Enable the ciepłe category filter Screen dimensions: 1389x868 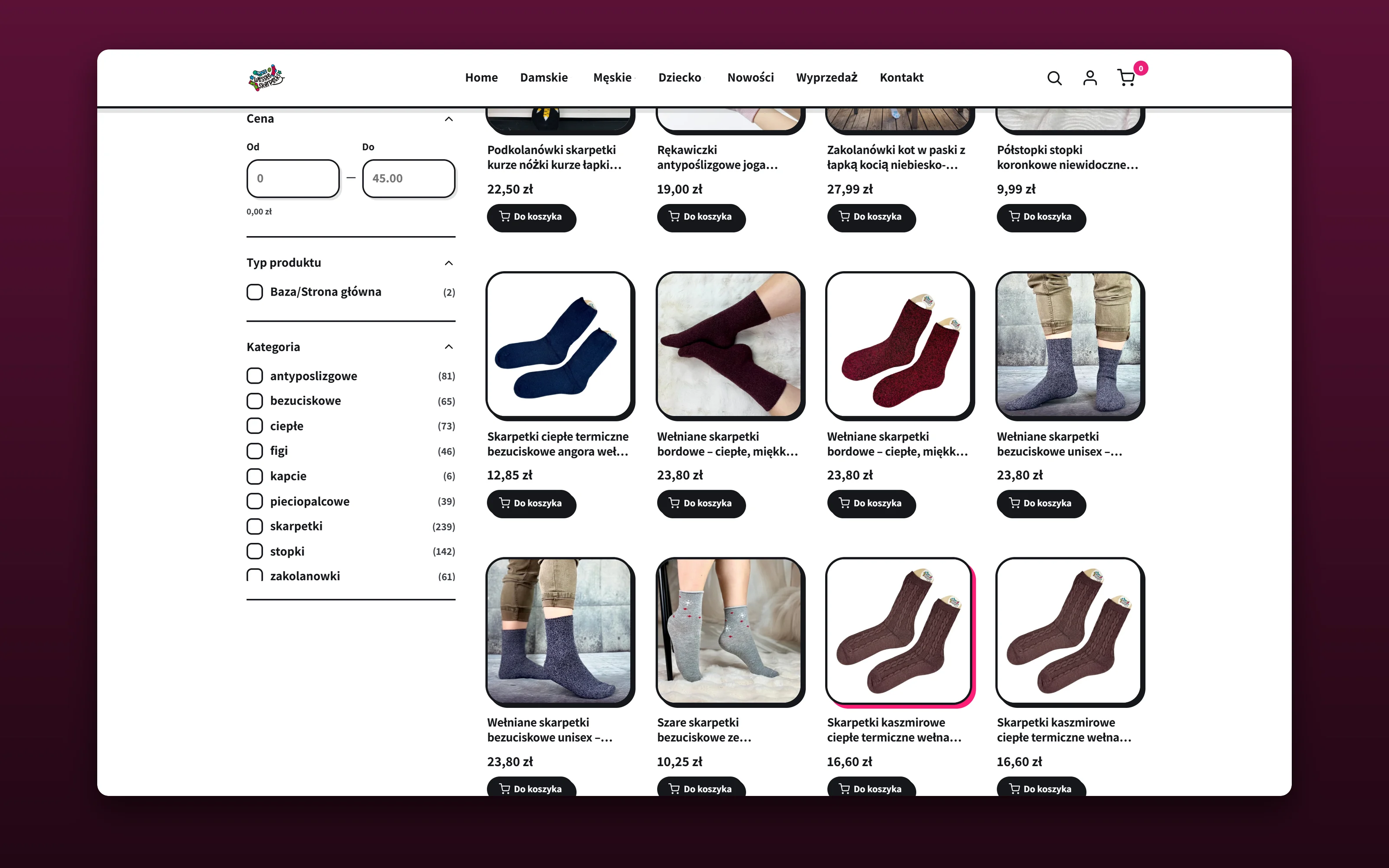(255, 426)
